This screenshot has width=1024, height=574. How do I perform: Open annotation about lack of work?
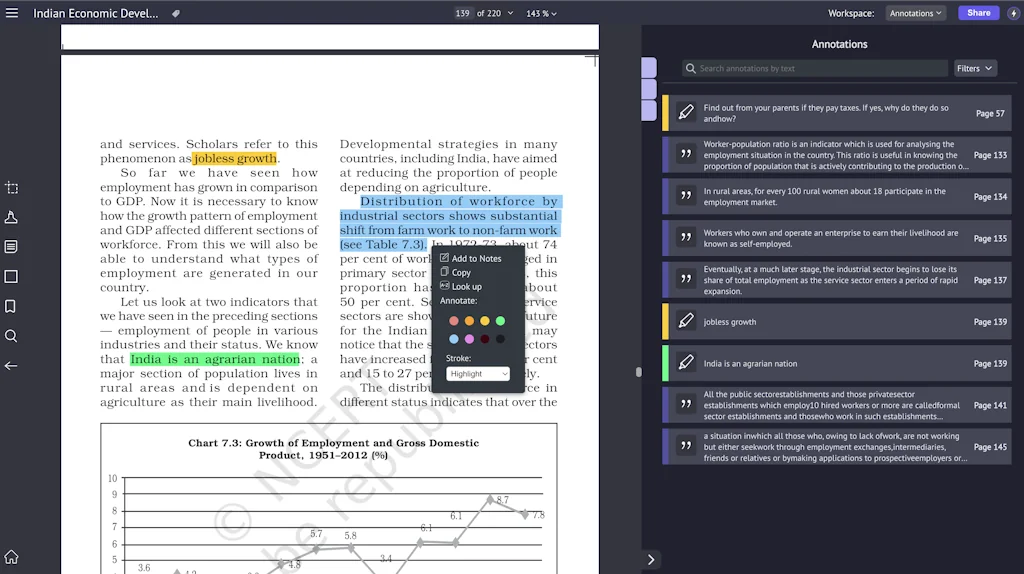(x=837, y=447)
